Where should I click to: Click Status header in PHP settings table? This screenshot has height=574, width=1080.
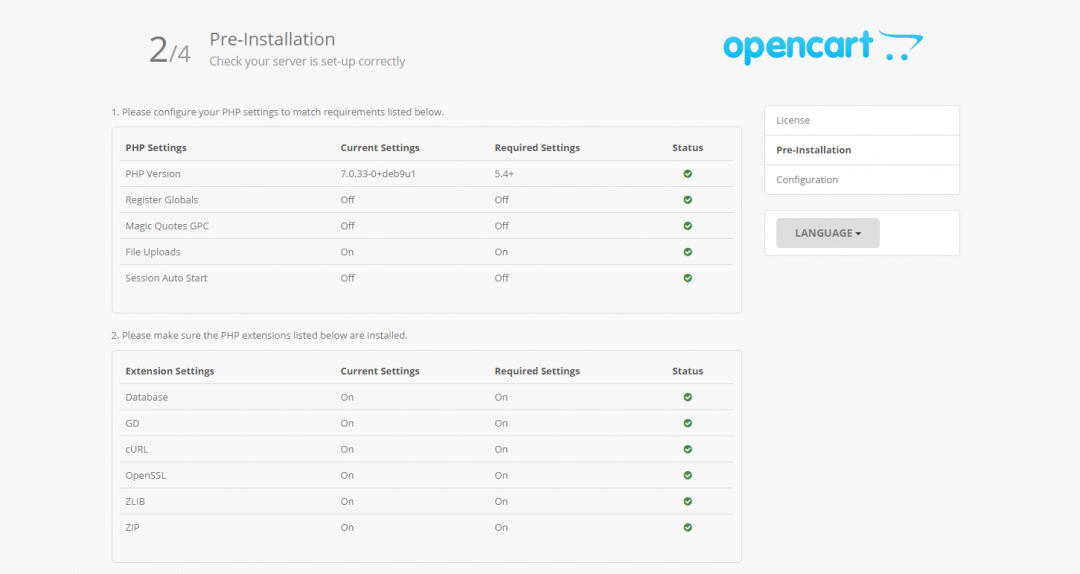tap(687, 147)
